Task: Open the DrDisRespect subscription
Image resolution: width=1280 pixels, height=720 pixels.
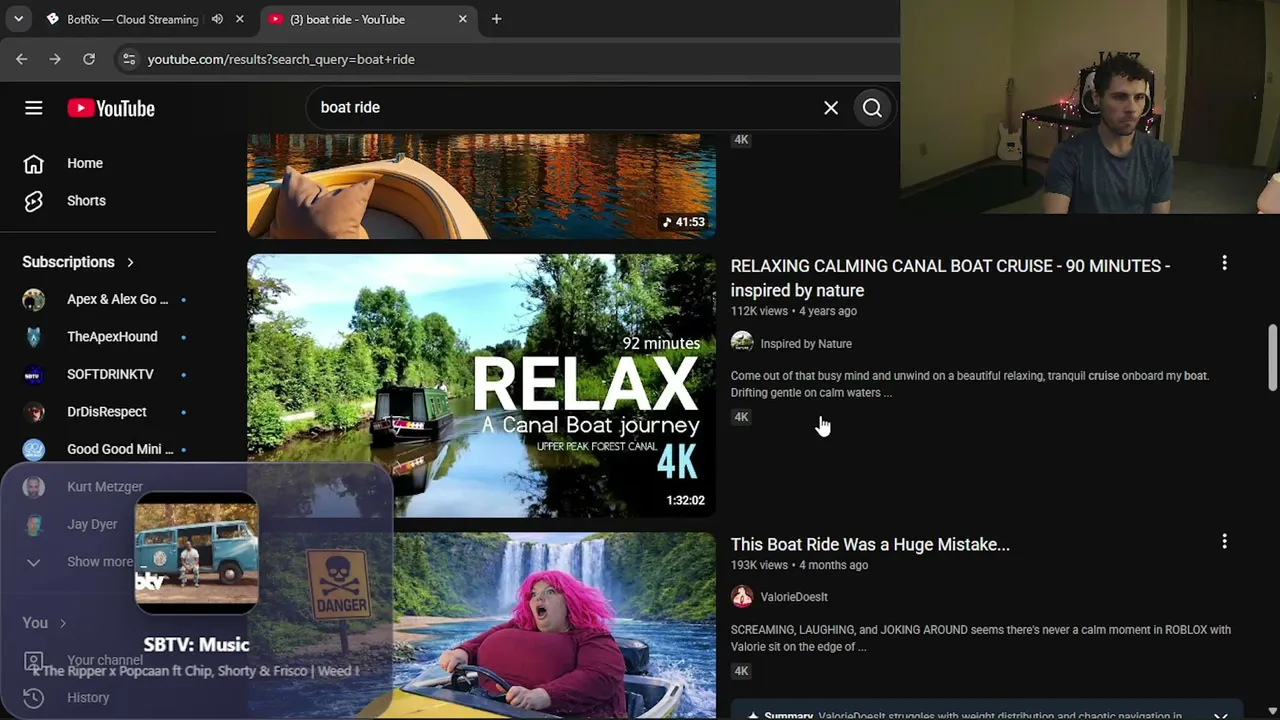Action: click(108, 412)
